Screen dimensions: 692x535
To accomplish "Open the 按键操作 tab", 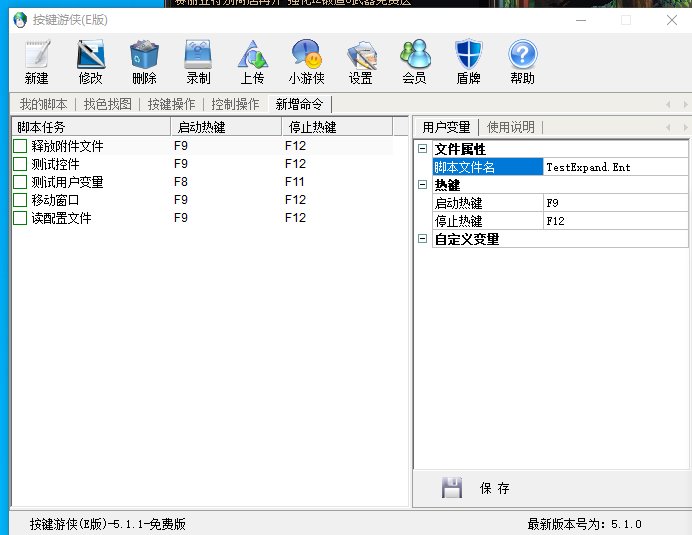I will [x=171, y=105].
